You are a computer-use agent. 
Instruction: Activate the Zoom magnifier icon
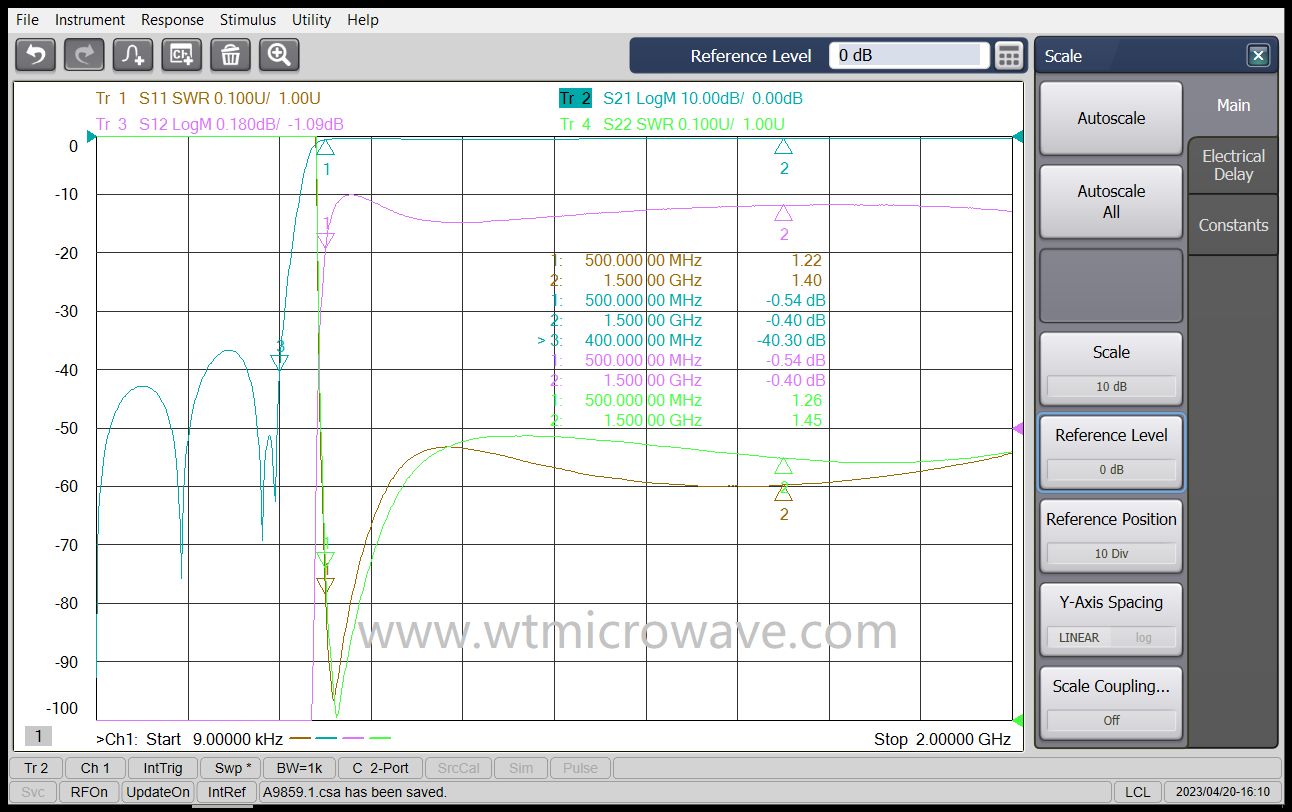tap(279, 55)
